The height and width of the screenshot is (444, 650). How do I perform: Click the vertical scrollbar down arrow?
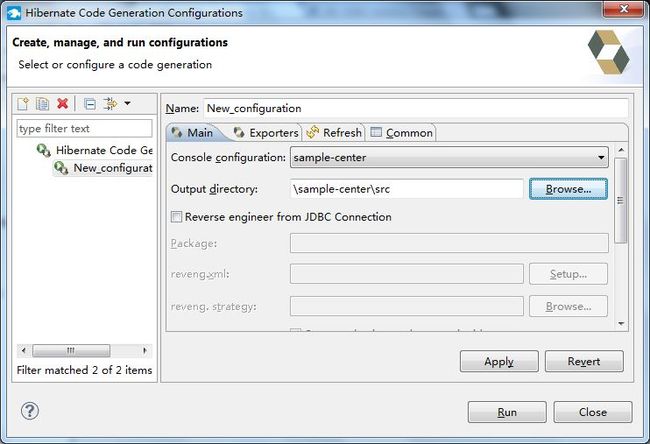point(621,324)
